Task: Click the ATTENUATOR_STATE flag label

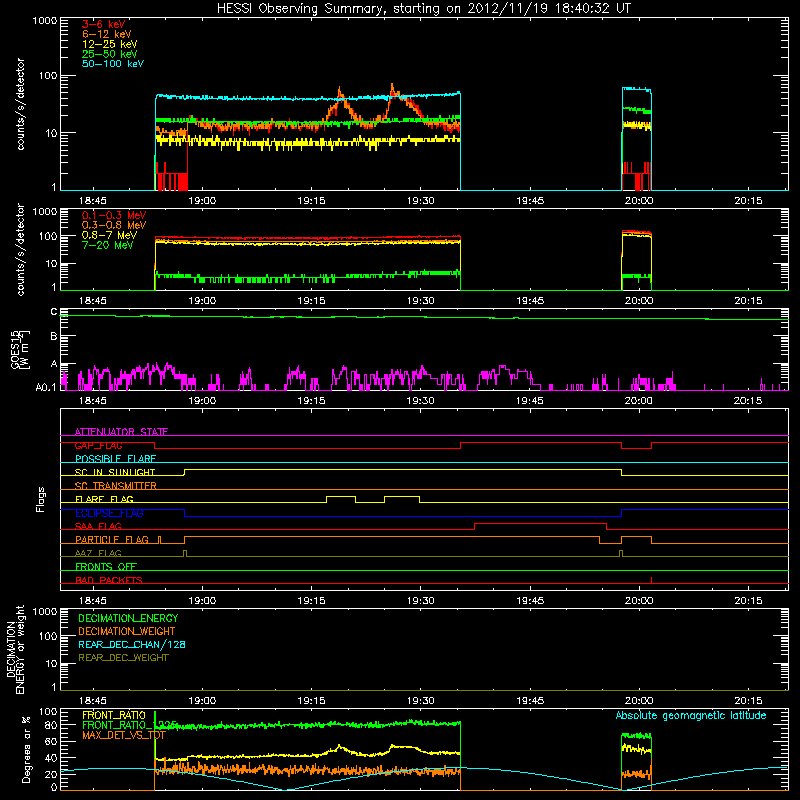Action: [121, 432]
